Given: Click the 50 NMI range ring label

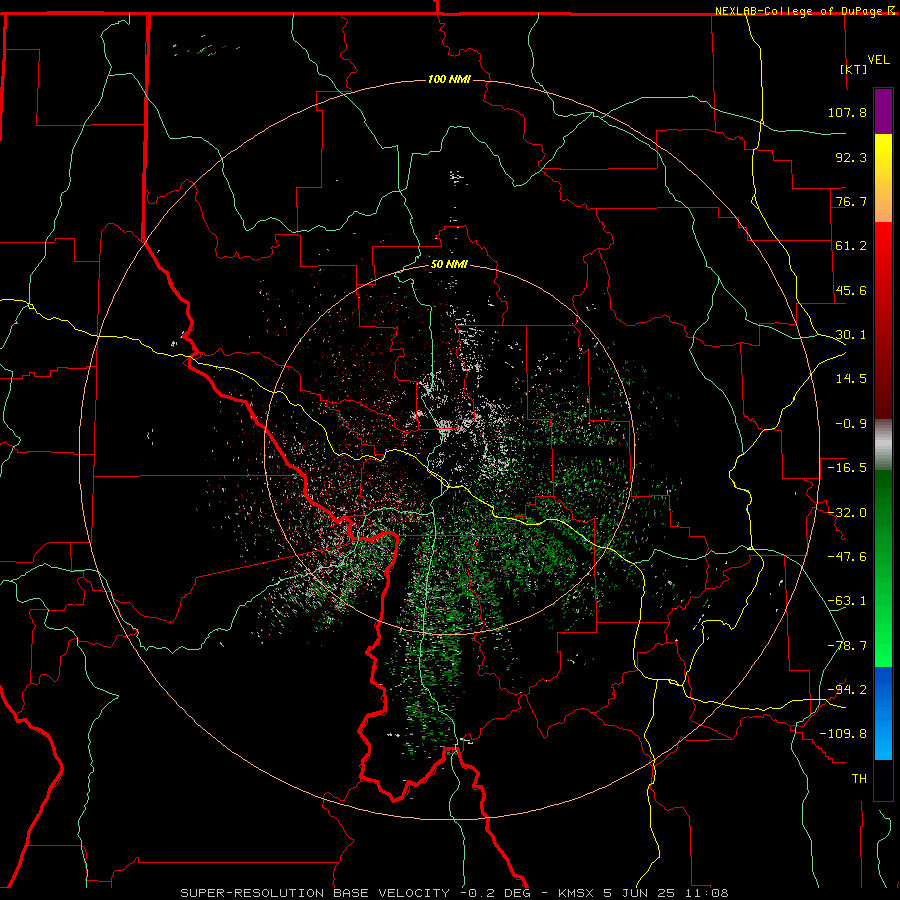Looking at the screenshot, I should (449, 265).
